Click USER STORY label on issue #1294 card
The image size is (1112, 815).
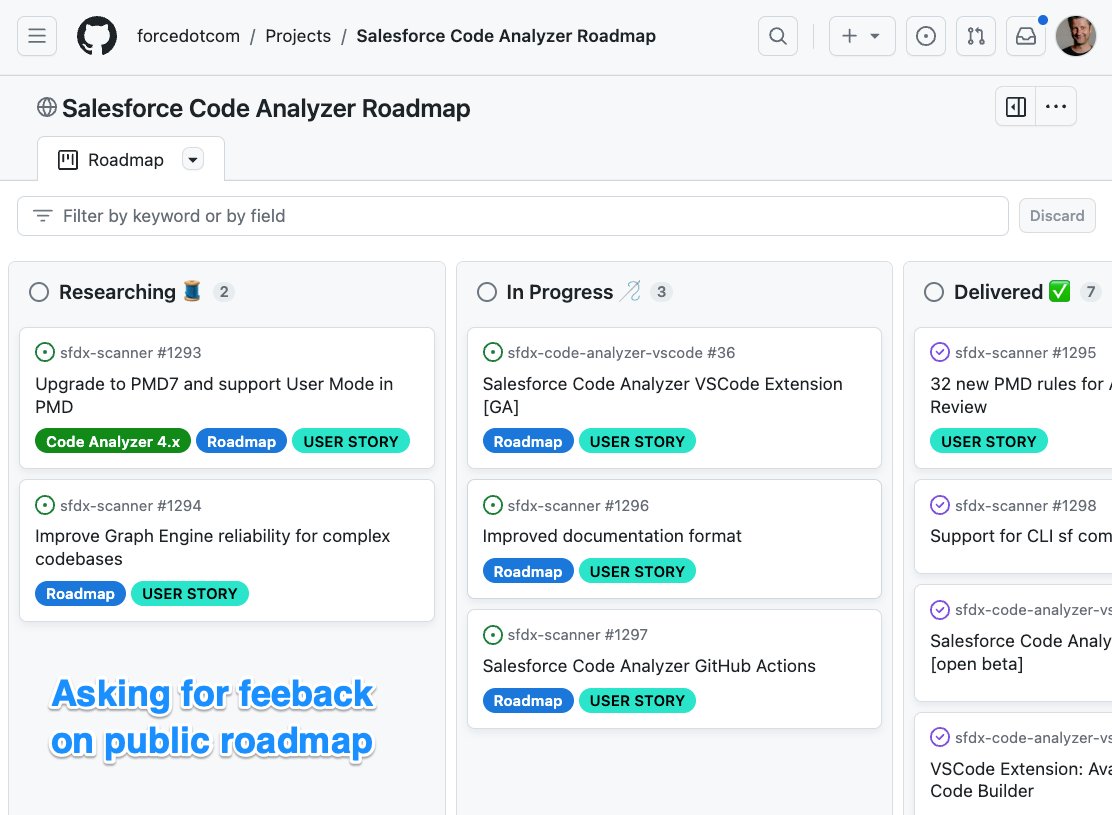coord(190,594)
